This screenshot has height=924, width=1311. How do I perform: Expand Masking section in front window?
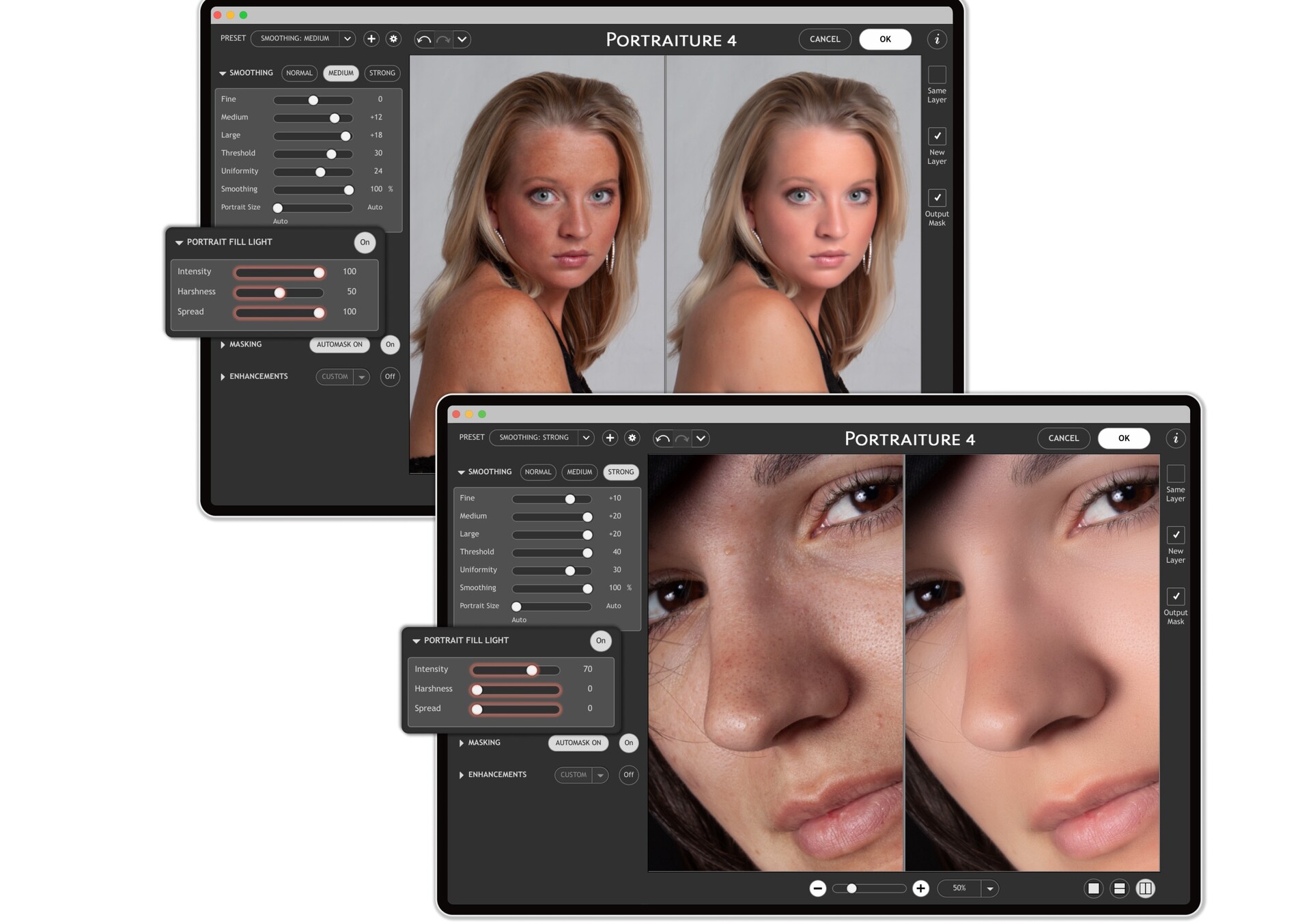point(462,743)
